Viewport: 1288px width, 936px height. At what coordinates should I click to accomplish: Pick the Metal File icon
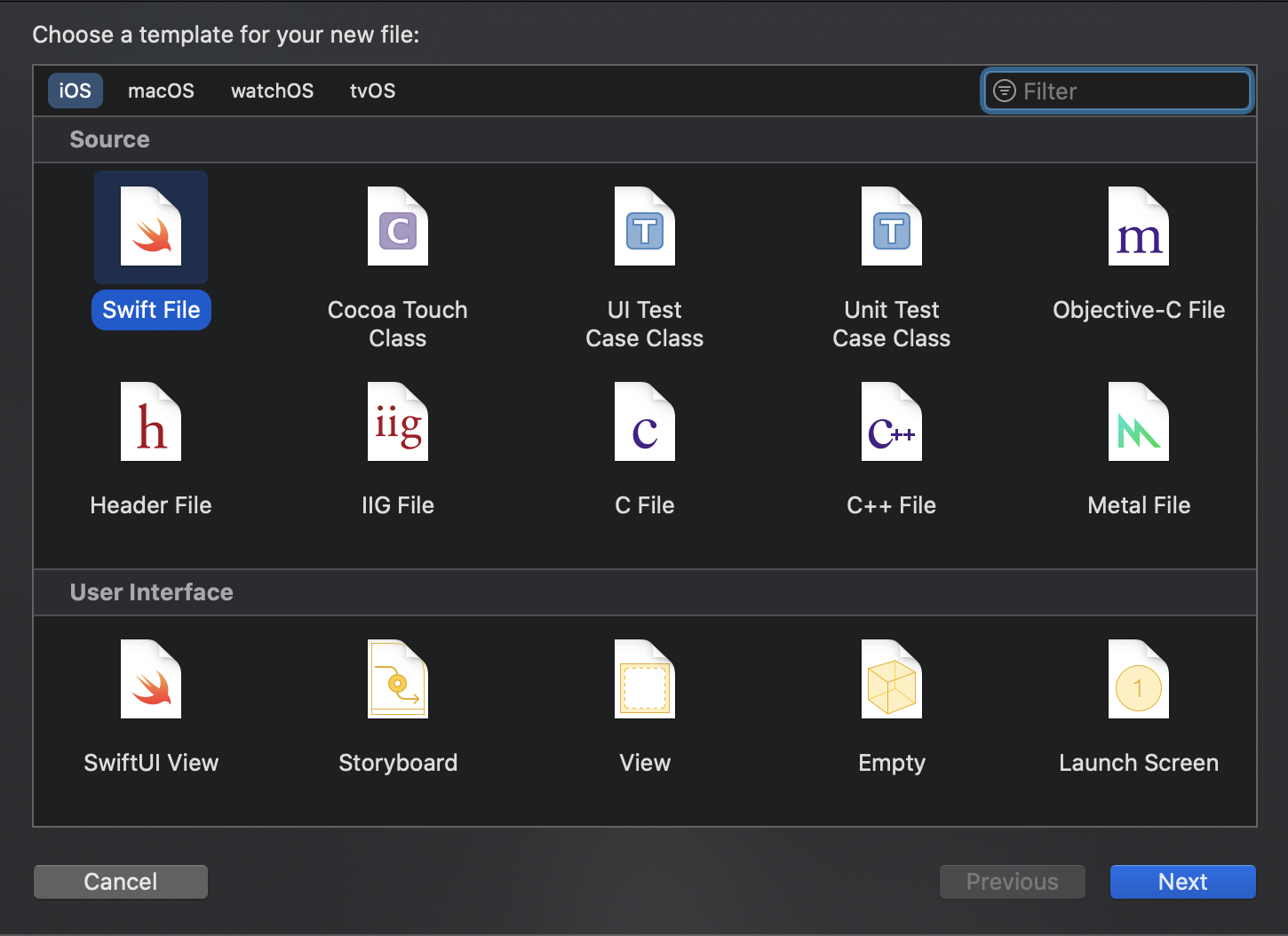[1139, 422]
